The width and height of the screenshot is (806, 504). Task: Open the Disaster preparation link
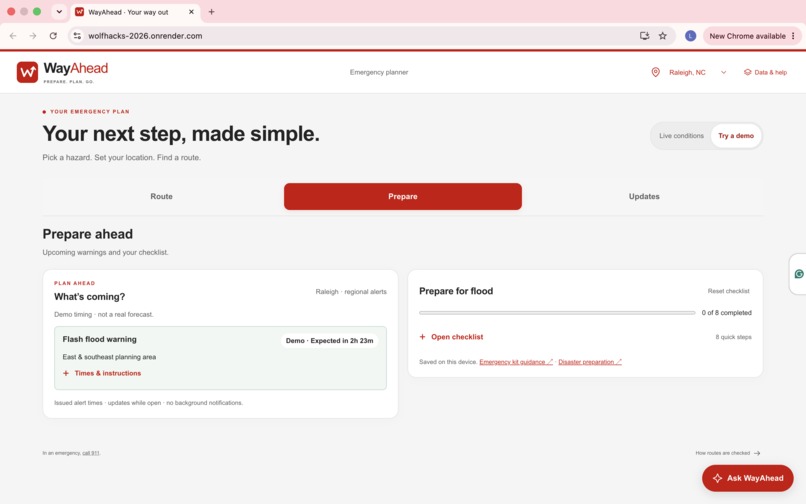point(590,362)
